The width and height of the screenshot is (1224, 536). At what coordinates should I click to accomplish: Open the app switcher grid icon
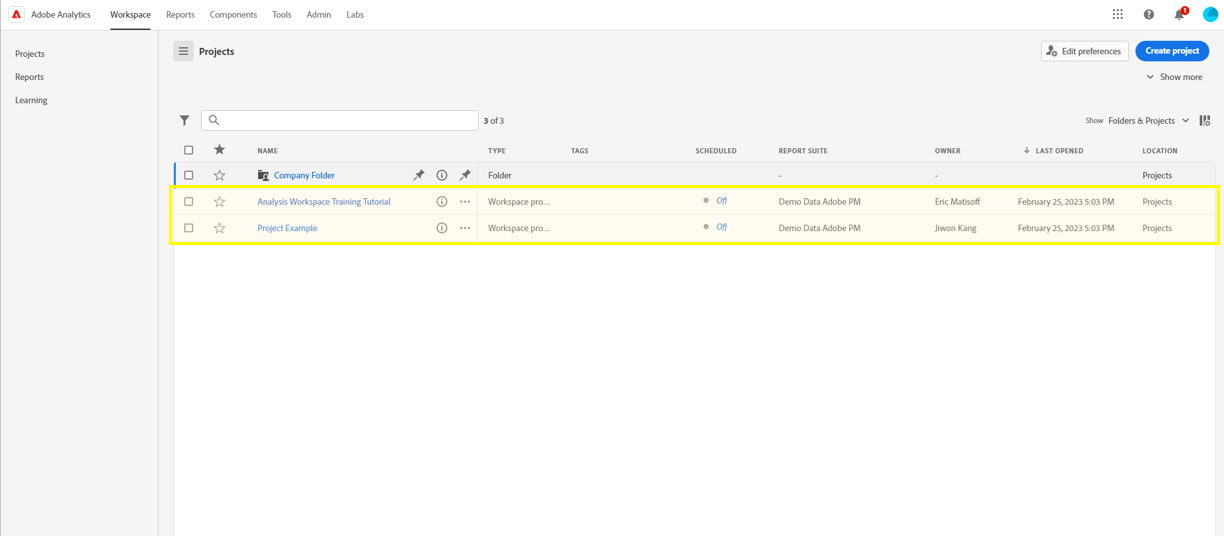(1118, 14)
